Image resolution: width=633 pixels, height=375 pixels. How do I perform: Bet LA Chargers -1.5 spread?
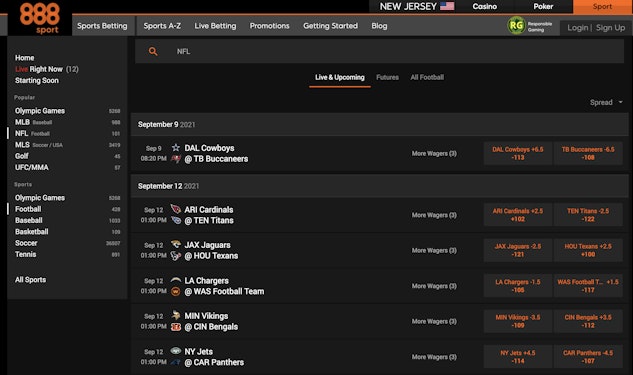pyautogui.click(x=518, y=286)
